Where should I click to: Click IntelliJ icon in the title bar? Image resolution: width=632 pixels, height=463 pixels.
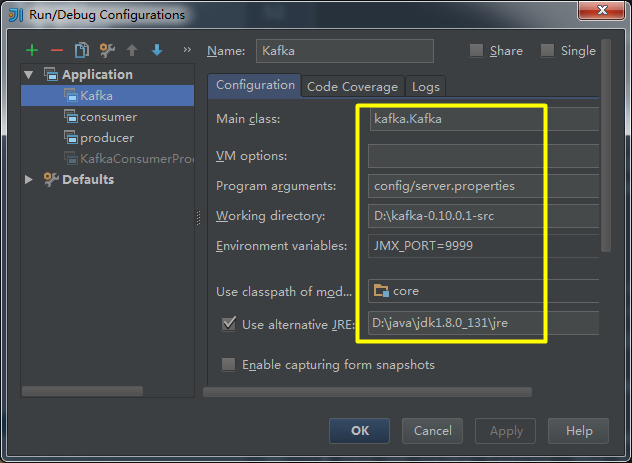point(16,15)
